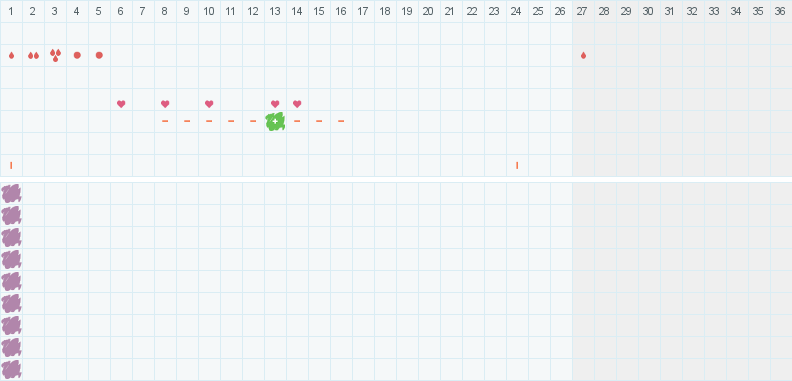792x381 pixels.
Task: Click the pink heart on day 14
Action: [297, 104]
